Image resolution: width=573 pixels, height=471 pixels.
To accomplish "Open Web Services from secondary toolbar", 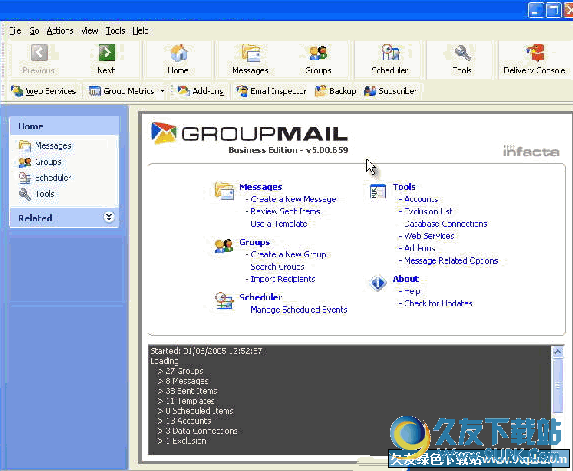I will click(x=43, y=91).
